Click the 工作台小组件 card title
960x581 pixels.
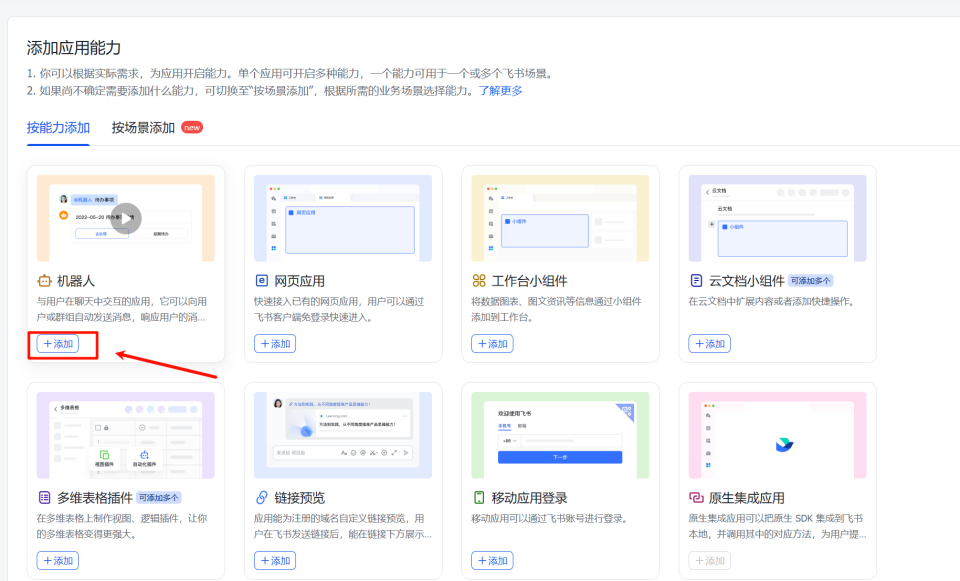pyautogui.click(x=530, y=281)
